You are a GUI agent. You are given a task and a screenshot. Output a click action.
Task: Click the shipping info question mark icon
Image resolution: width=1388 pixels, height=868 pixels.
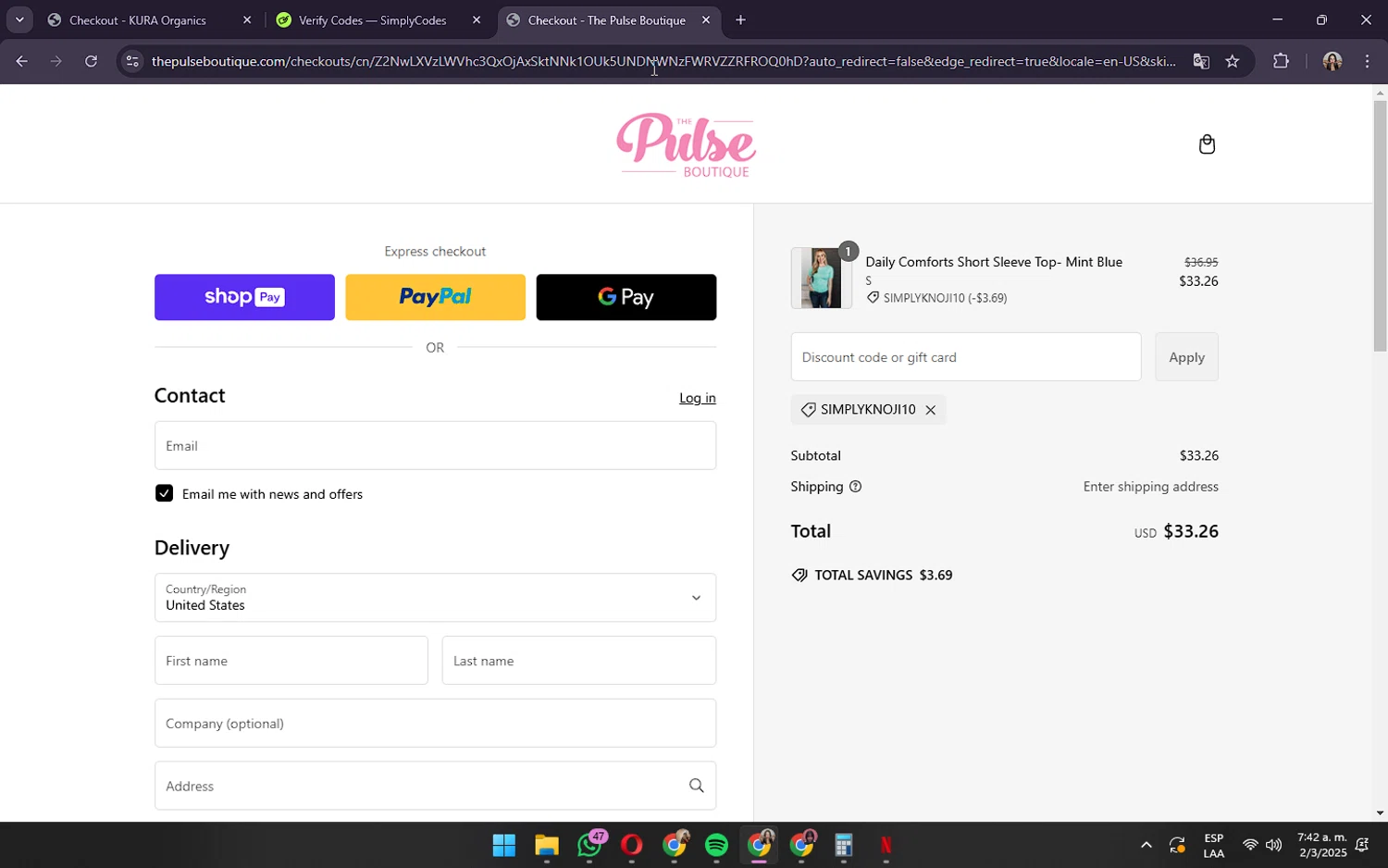pos(855,487)
